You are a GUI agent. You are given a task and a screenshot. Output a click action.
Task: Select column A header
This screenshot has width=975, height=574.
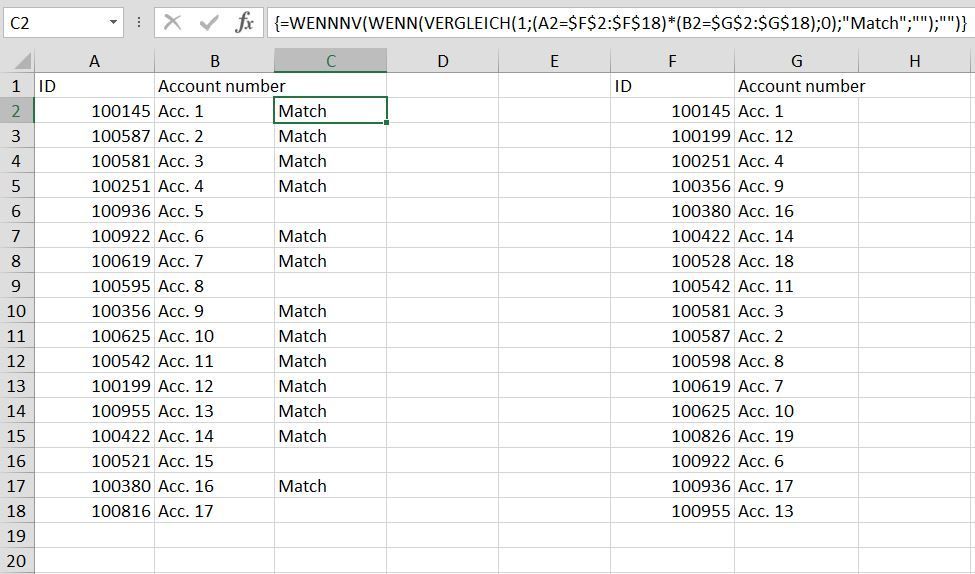point(95,61)
